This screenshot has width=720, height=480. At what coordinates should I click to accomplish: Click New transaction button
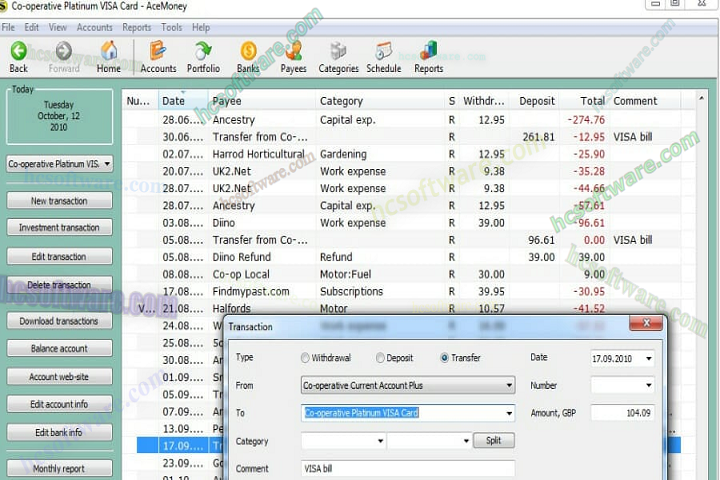(x=59, y=201)
